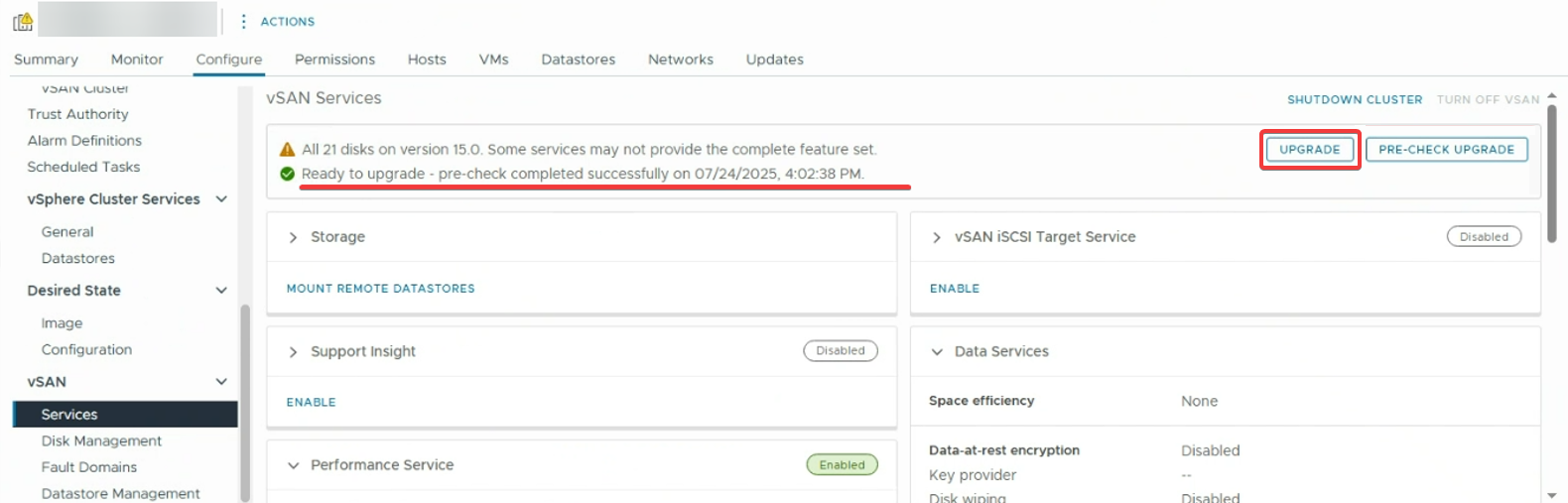The height and width of the screenshot is (503, 1568).
Task: Click the SHUTDOWN CLUSTER link
Action: pos(1355,100)
